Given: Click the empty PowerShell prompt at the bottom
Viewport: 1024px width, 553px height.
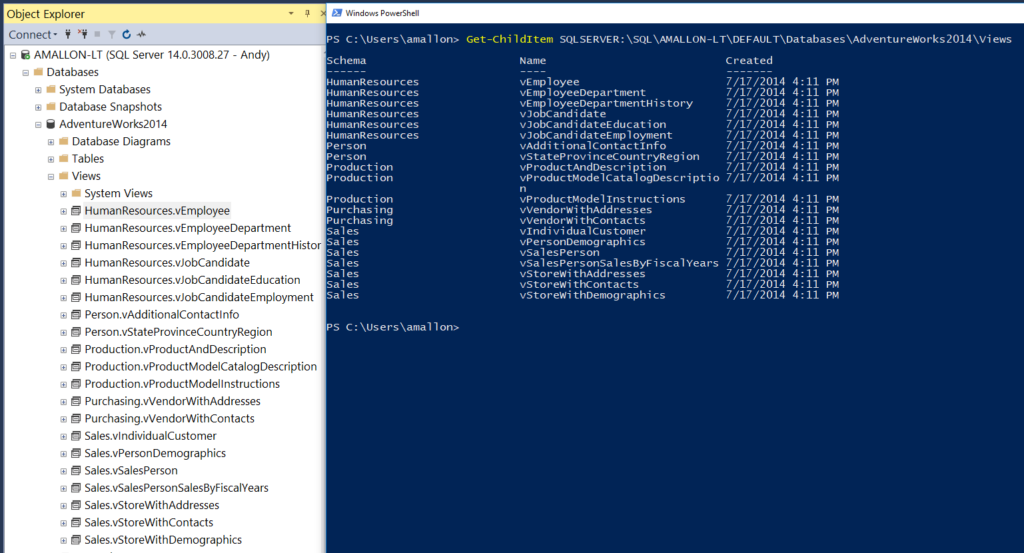Looking at the screenshot, I should 393,327.
